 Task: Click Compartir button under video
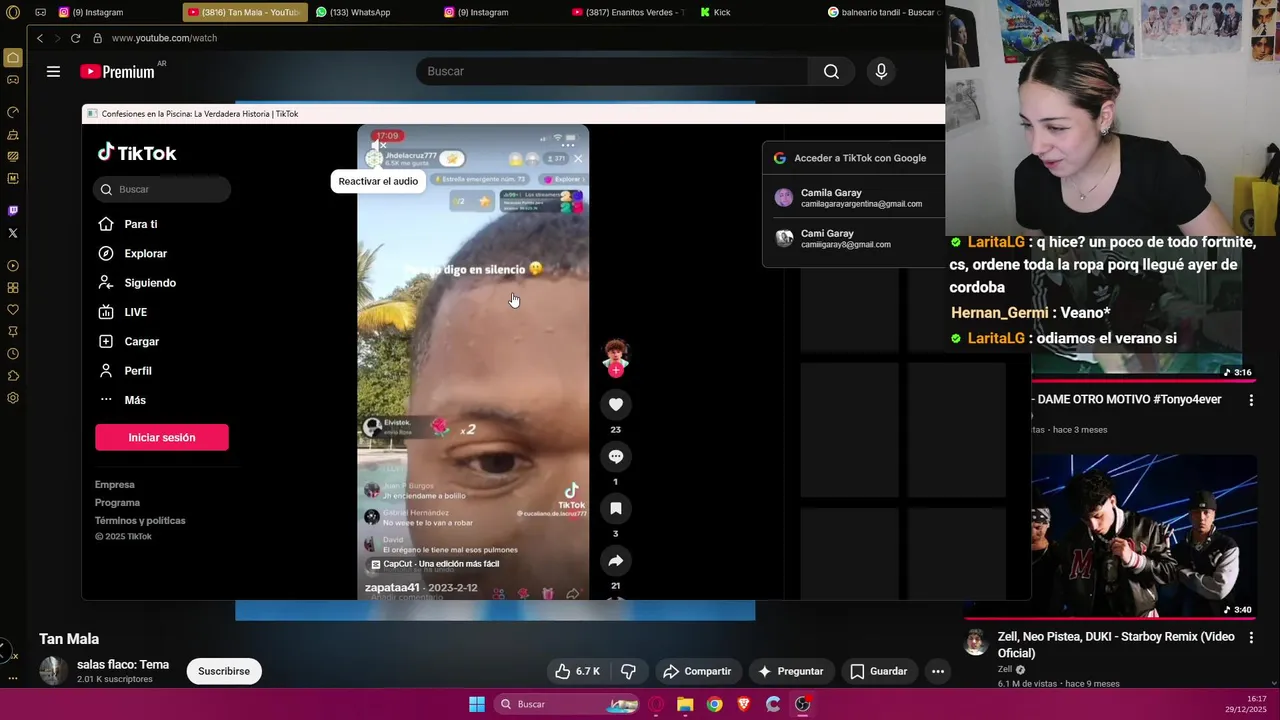pyautogui.click(x=697, y=671)
